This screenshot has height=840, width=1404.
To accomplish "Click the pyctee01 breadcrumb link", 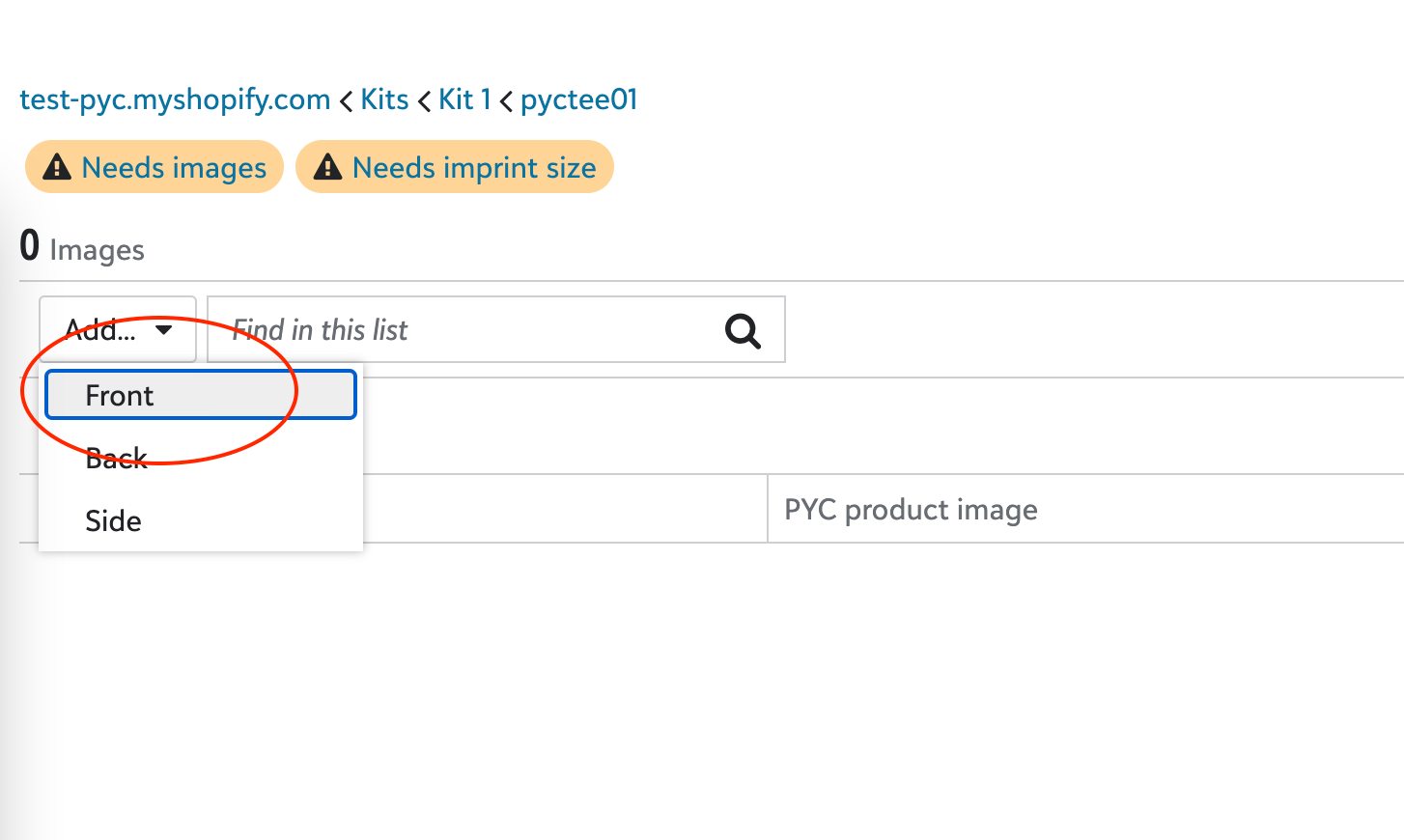I will tap(579, 99).
